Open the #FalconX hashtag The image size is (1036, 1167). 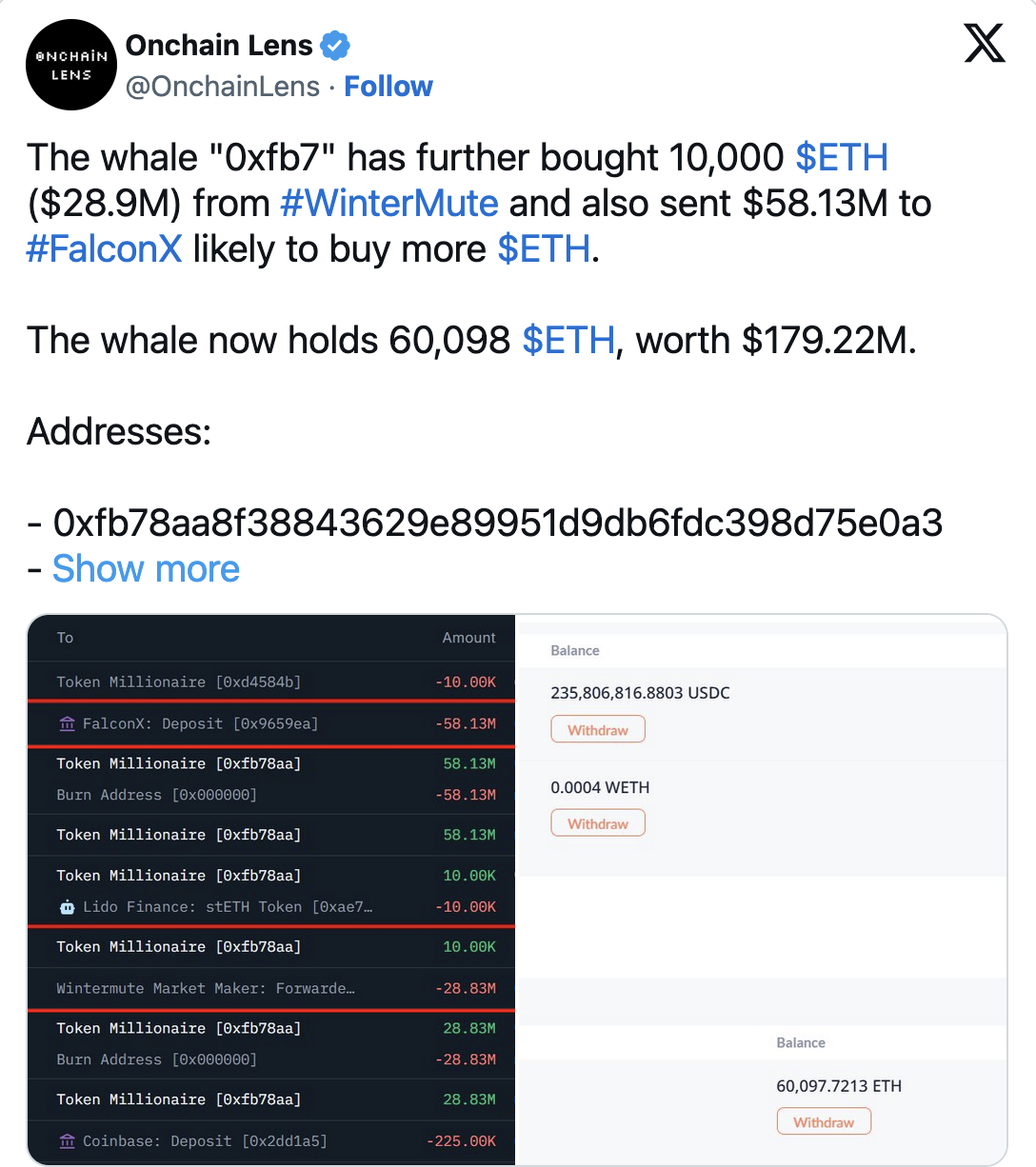click(x=104, y=248)
